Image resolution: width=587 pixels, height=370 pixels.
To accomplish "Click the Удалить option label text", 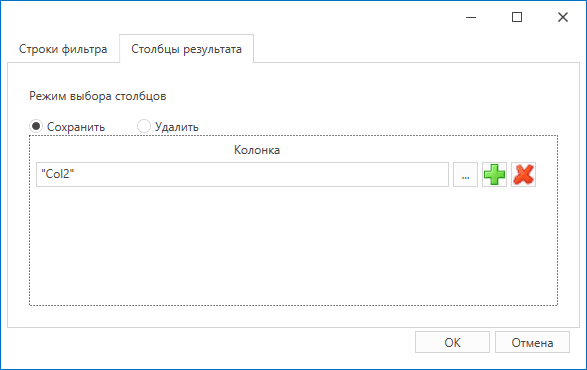I will tap(177, 127).
